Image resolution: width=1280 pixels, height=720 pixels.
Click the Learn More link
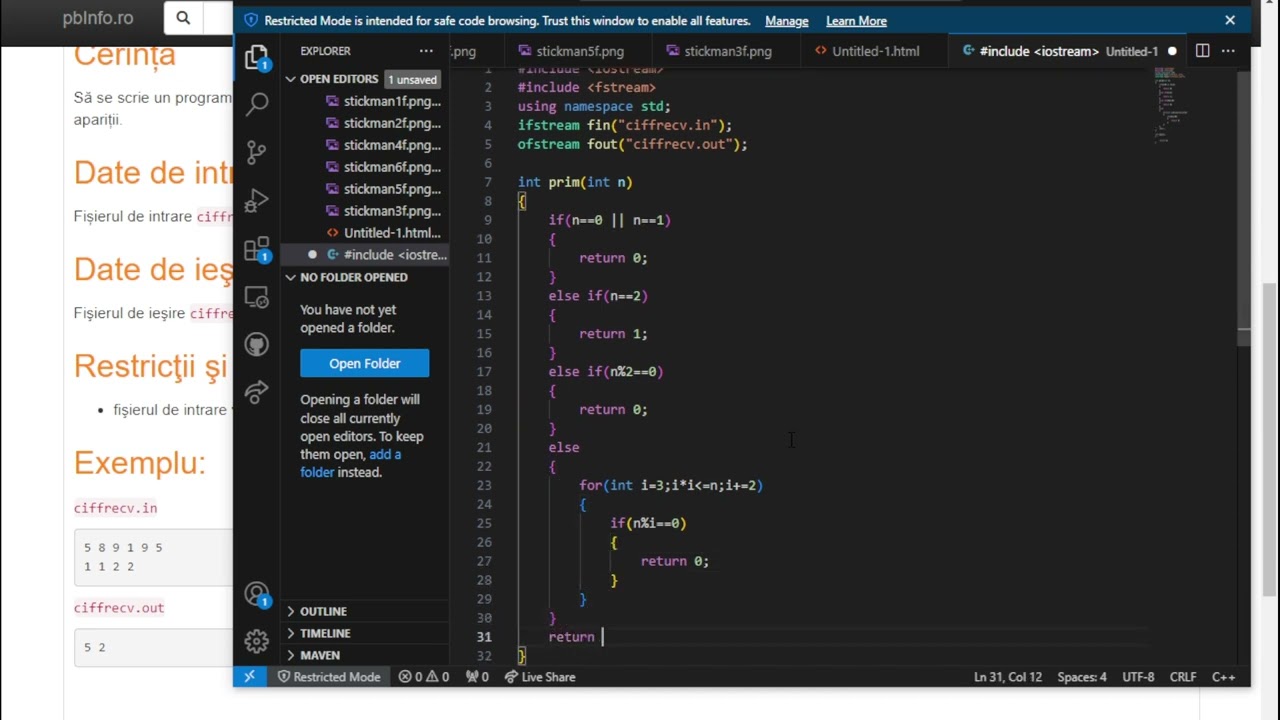856,21
